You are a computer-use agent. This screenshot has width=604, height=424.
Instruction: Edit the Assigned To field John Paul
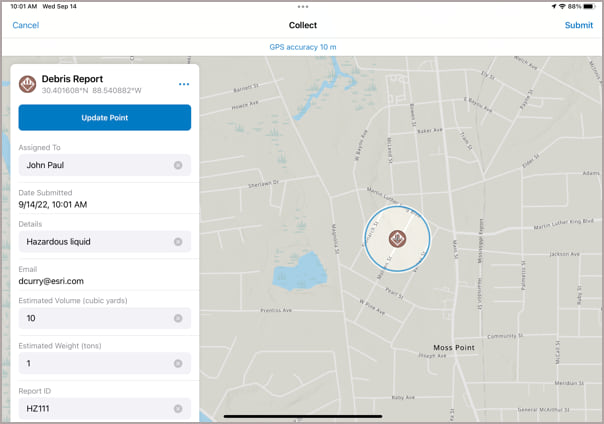pyautogui.click(x=105, y=165)
